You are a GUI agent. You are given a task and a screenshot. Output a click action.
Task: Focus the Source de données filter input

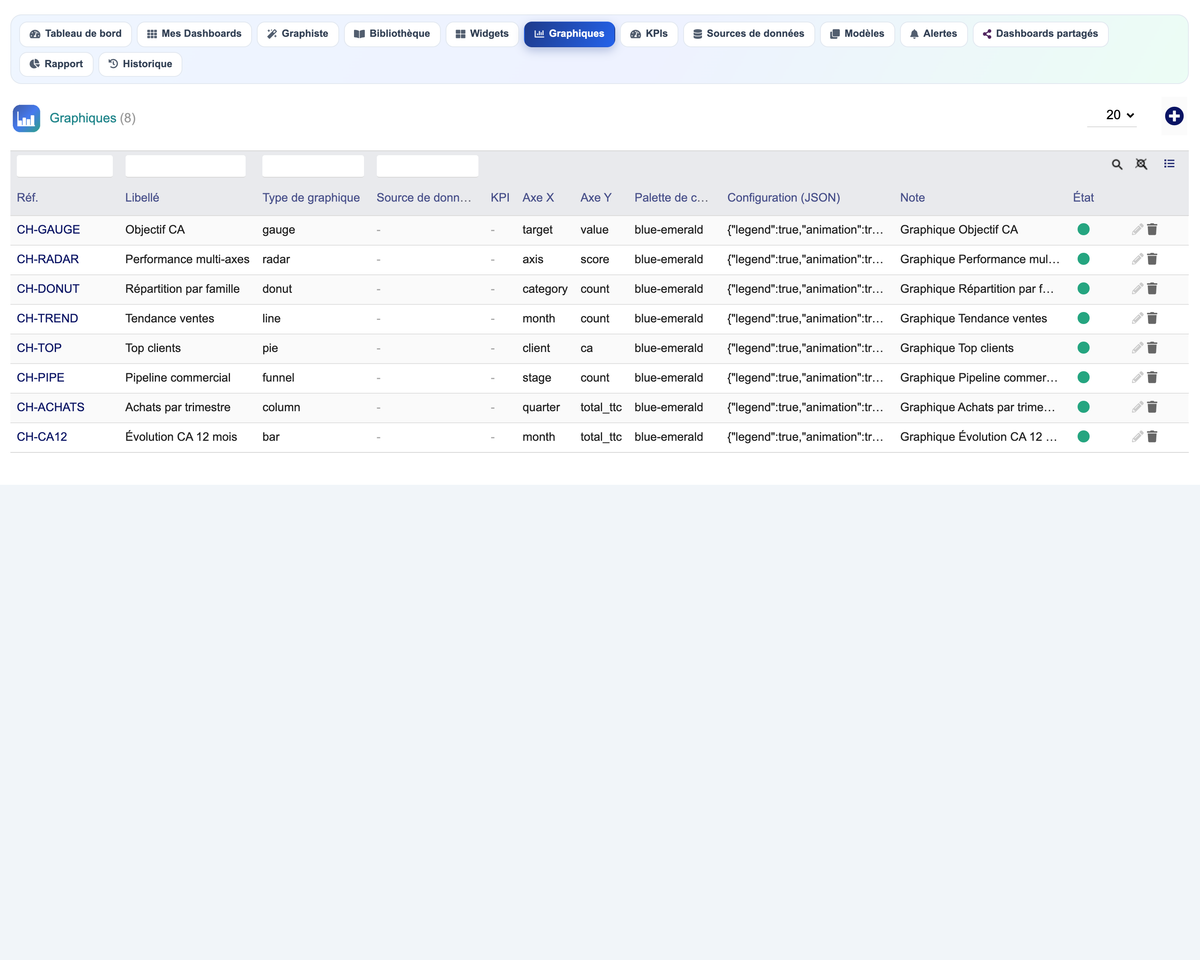tap(427, 166)
